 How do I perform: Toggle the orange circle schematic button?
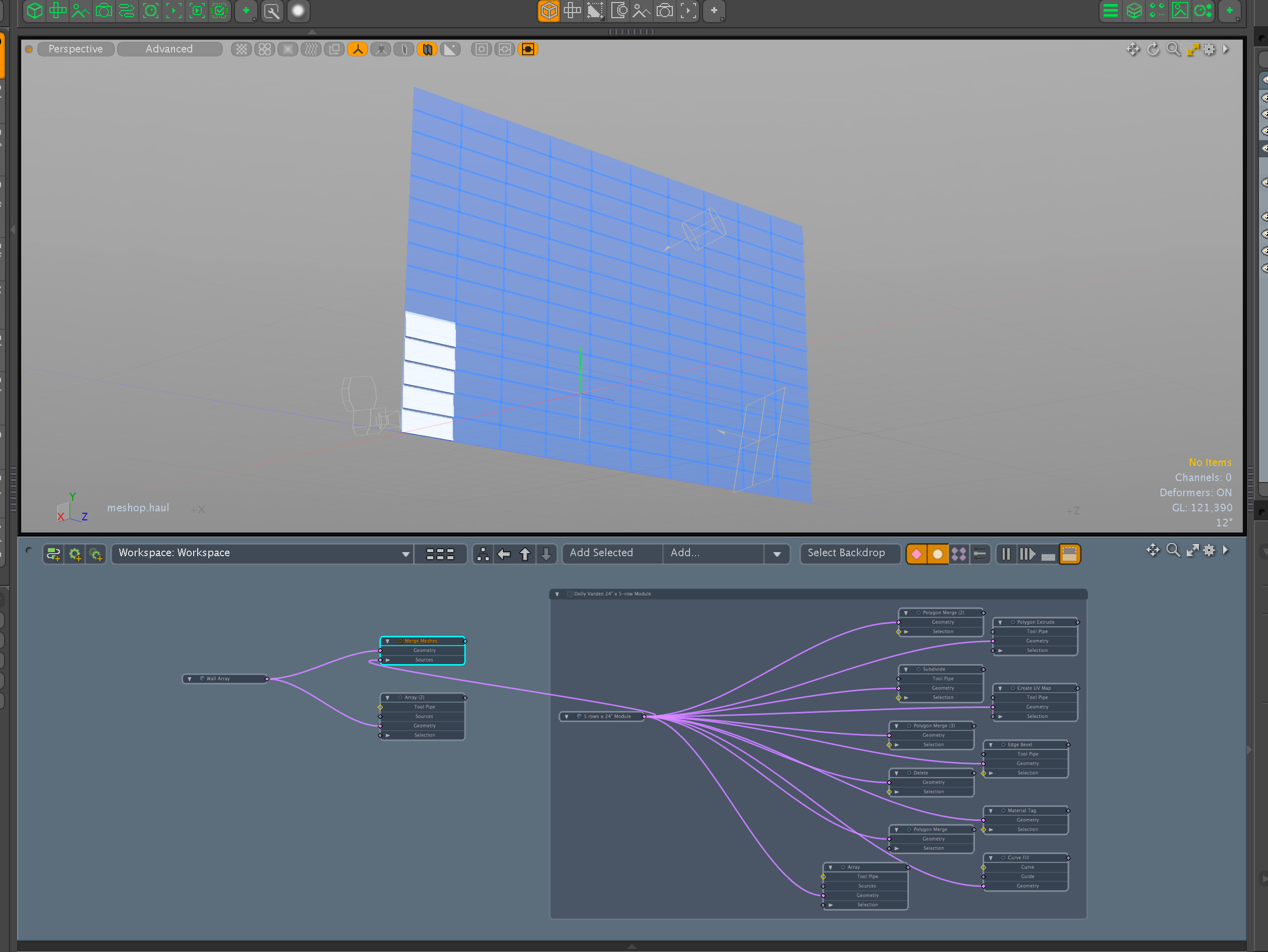[937, 554]
